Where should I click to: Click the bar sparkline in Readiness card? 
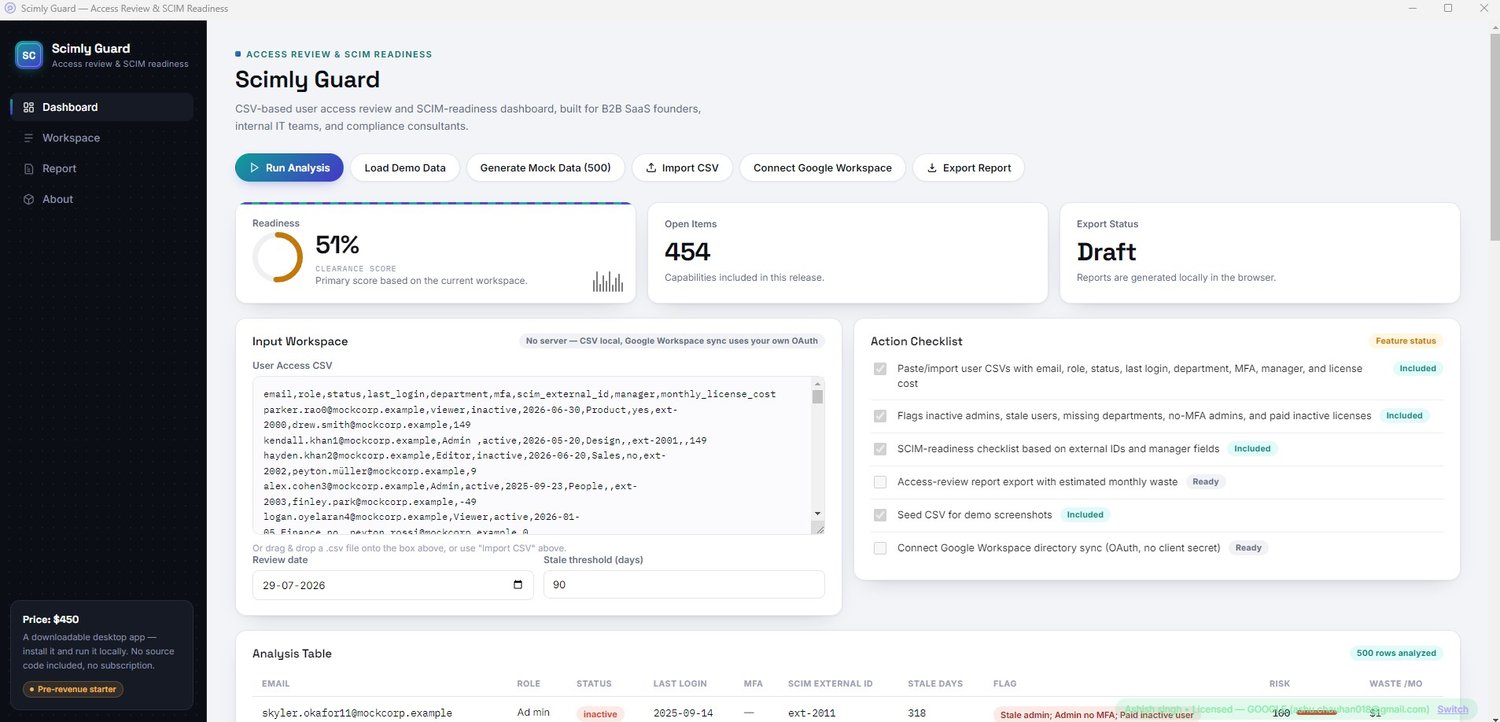[607, 281]
